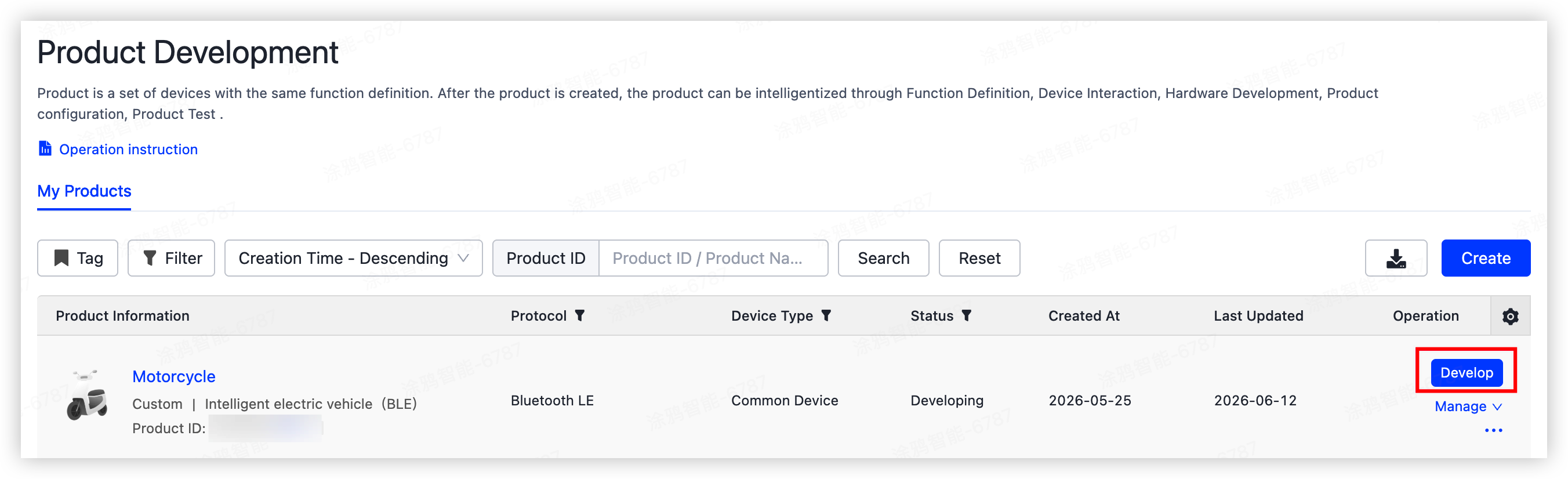Click the Status column filter icon
Viewport: 1568px width, 479px height.
(x=966, y=315)
